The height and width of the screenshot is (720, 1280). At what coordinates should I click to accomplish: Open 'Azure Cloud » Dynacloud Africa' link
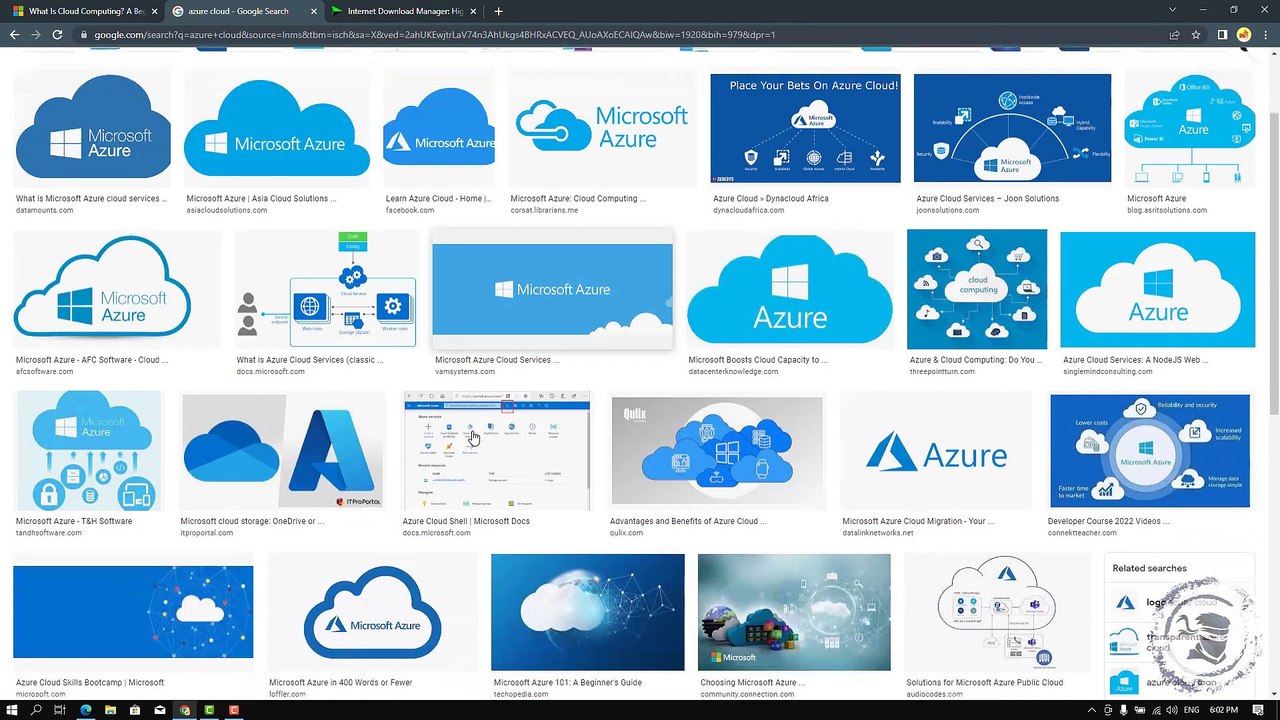(x=771, y=199)
